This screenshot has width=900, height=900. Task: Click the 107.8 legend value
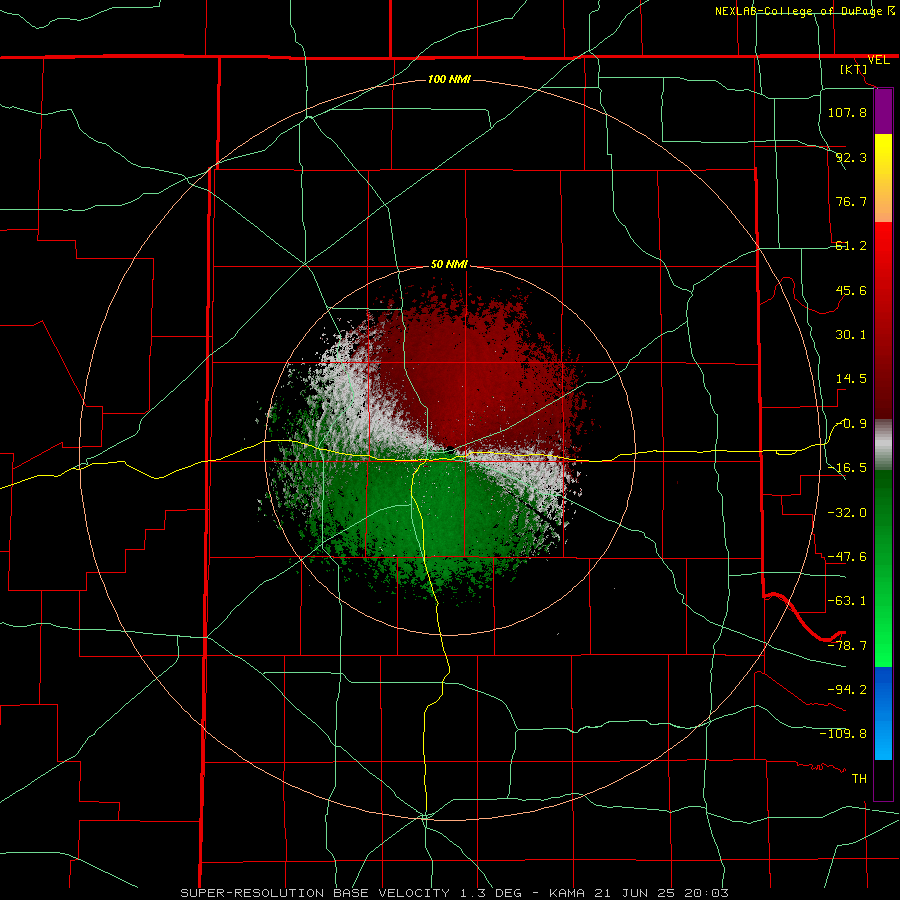[847, 112]
